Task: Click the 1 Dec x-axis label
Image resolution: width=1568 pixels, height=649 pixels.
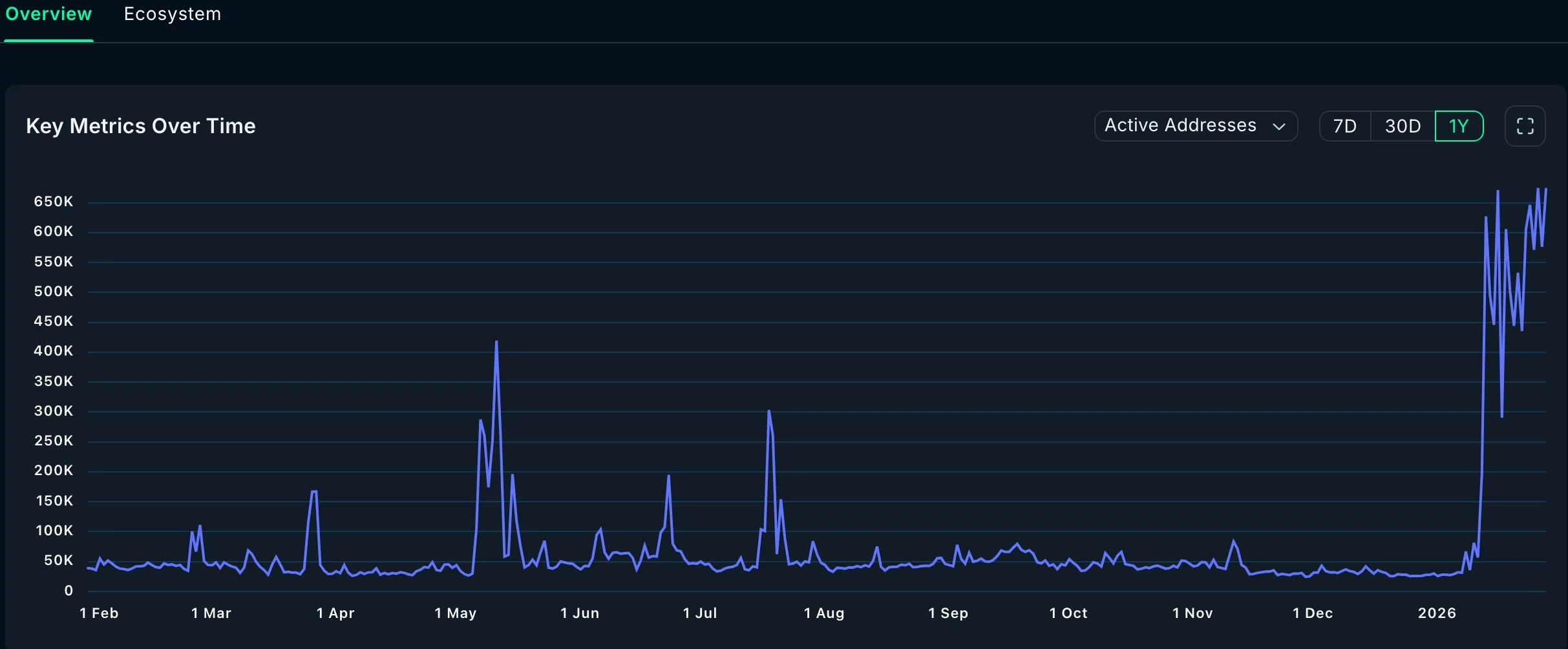Action: point(1313,613)
